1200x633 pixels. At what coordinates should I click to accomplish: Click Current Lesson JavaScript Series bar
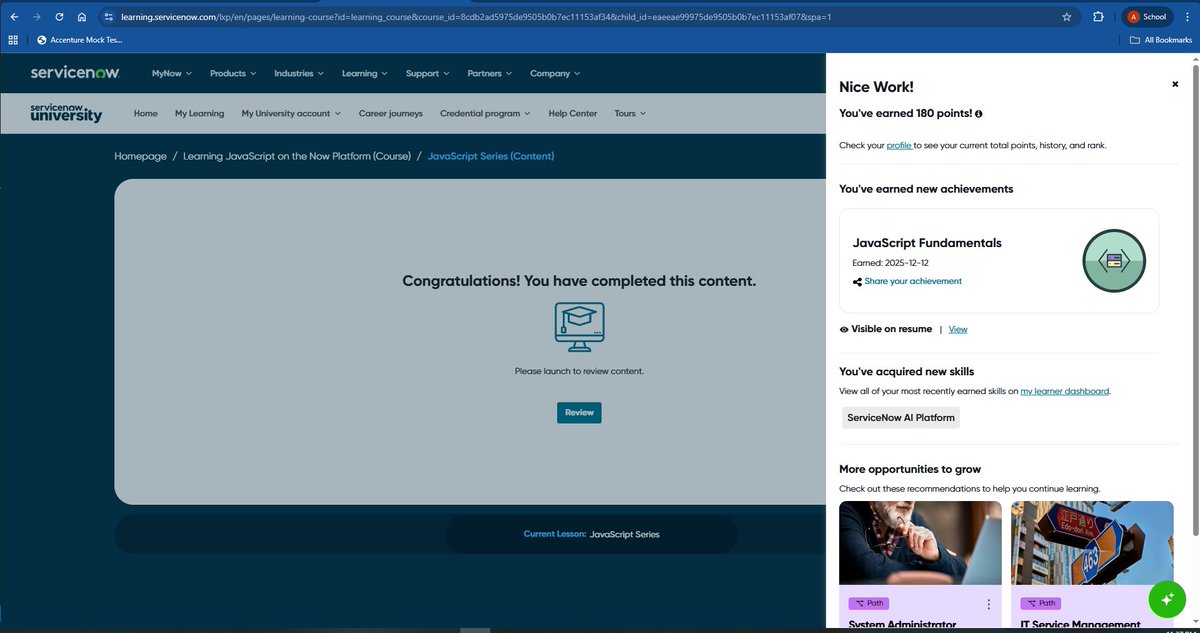pos(591,534)
